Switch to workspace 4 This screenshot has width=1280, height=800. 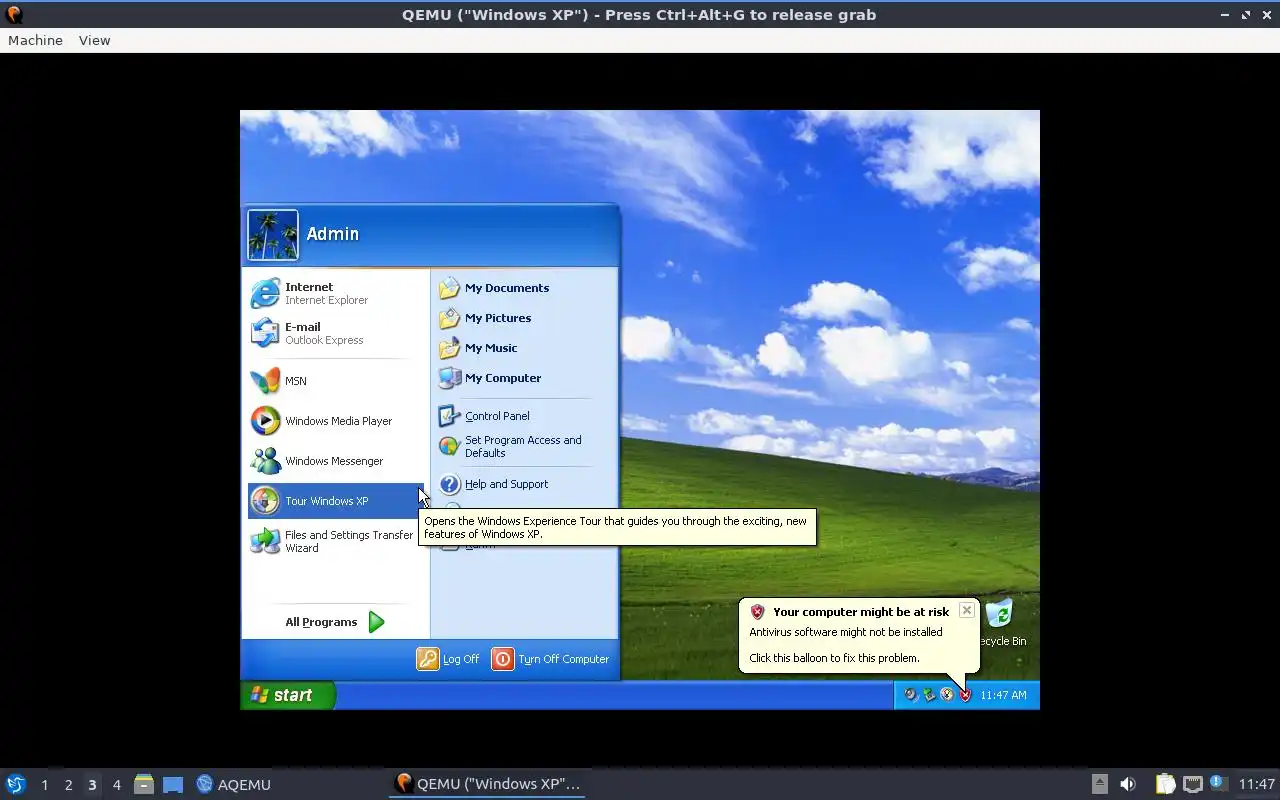pyautogui.click(x=116, y=785)
